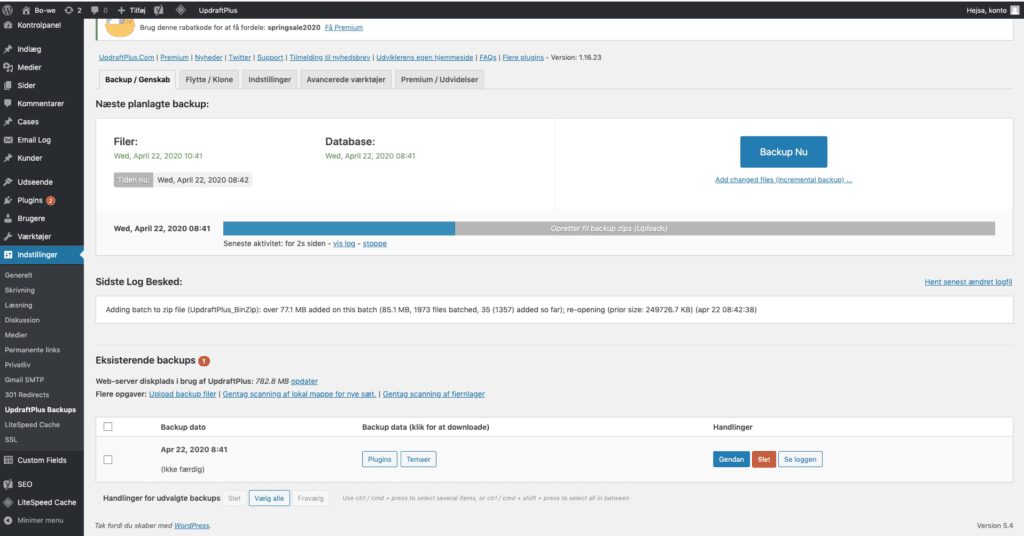Open Medier media icon in sidebar
The image size is (1024, 536).
coord(8,67)
